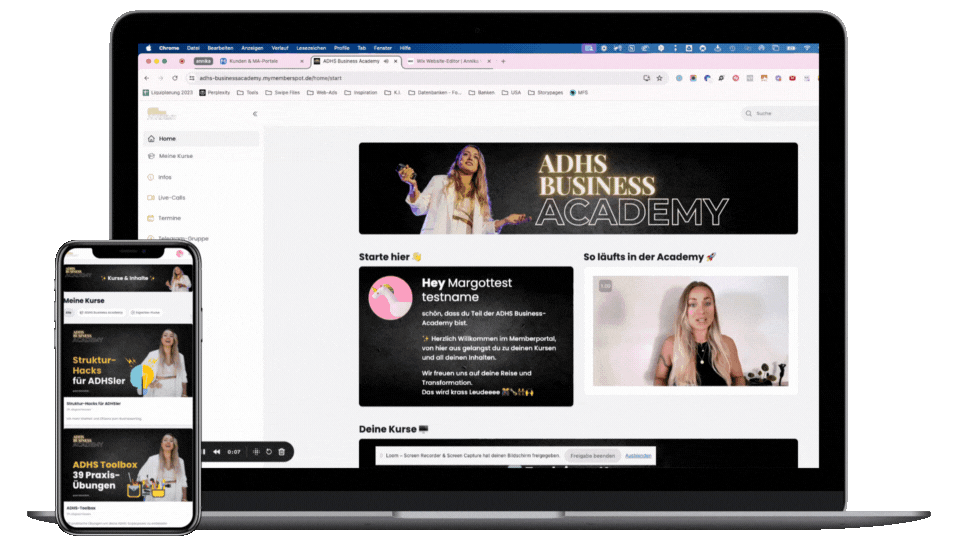
Task: Click the unicorn profile avatar in welcome card
Action: (x=391, y=298)
